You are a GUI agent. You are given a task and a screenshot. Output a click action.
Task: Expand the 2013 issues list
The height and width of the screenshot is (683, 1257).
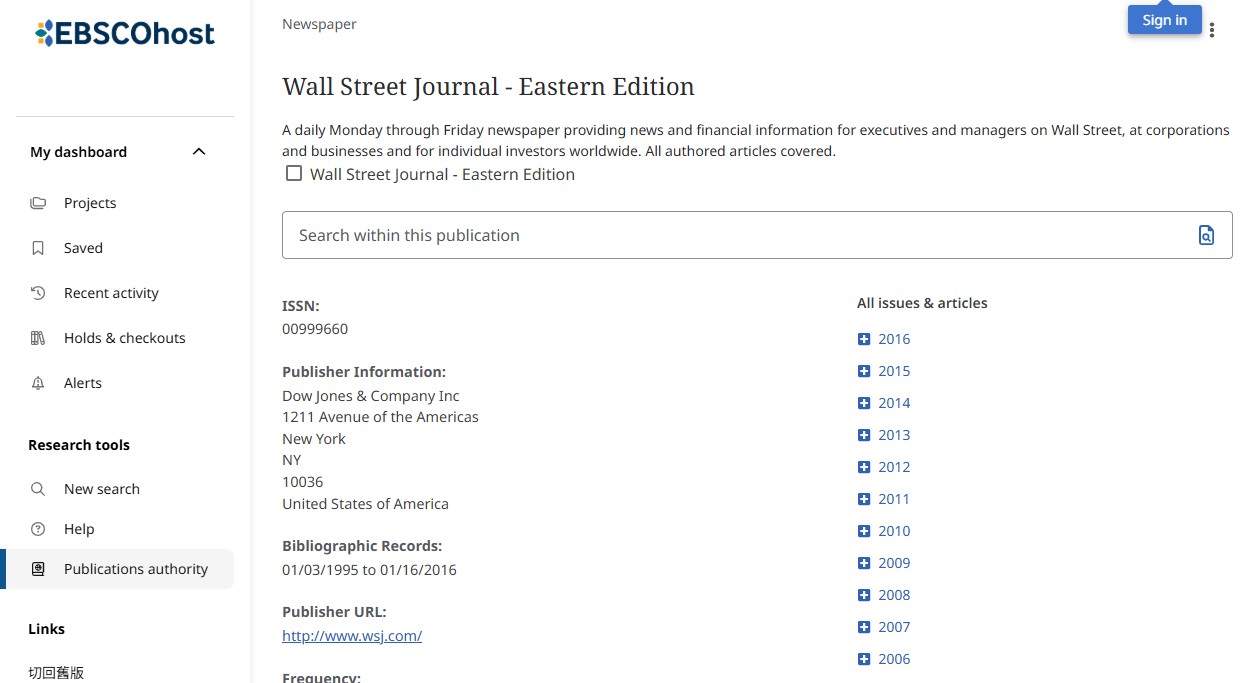click(864, 435)
